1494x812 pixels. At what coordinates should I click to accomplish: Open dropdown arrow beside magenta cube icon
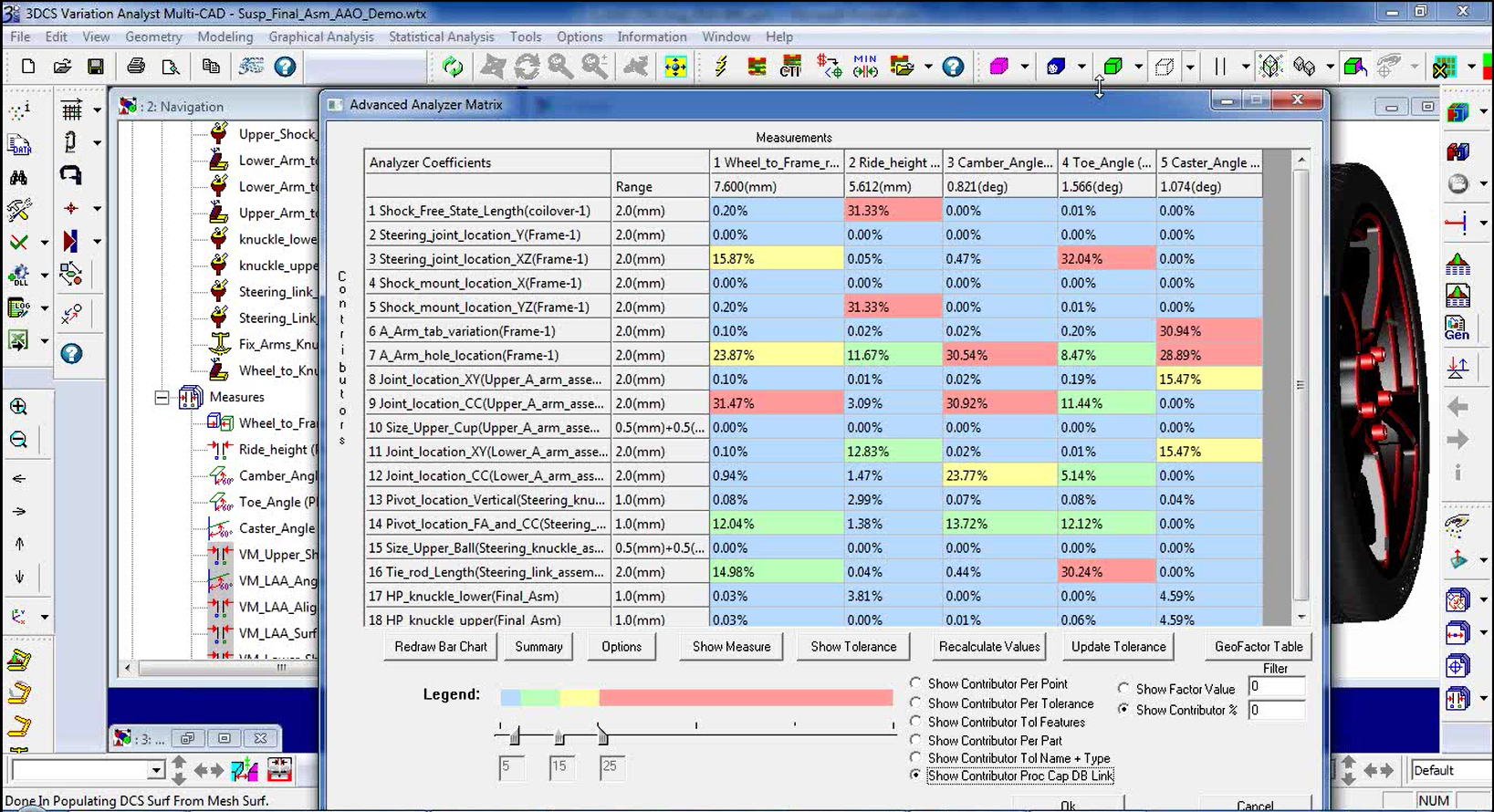[1024, 67]
